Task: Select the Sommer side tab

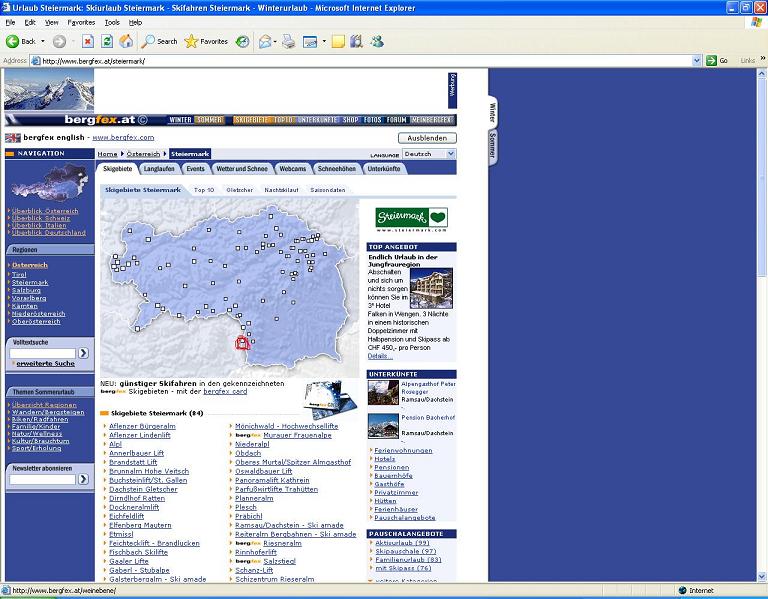Action: click(x=493, y=145)
